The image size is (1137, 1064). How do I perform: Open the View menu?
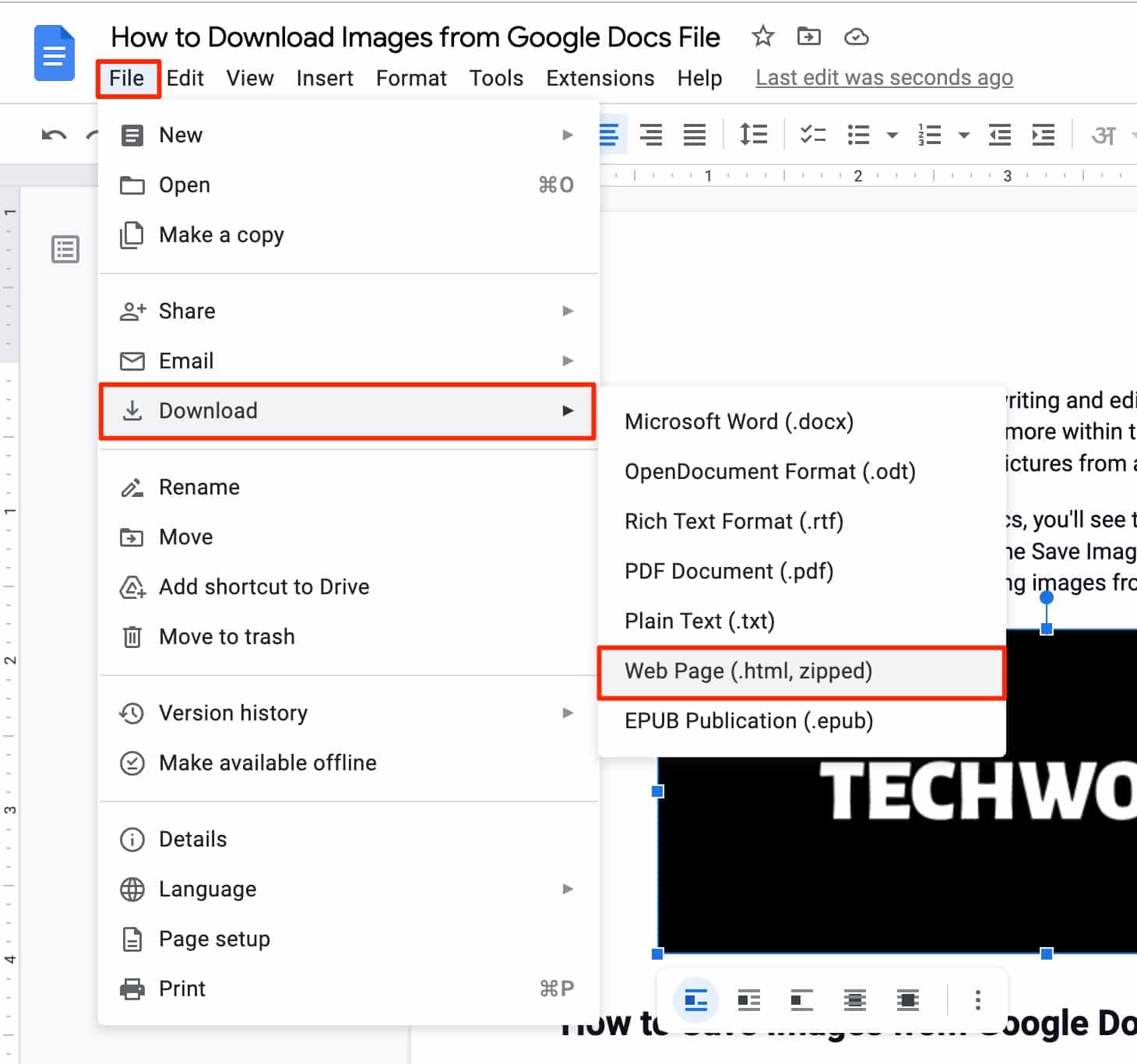coord(250,78)
